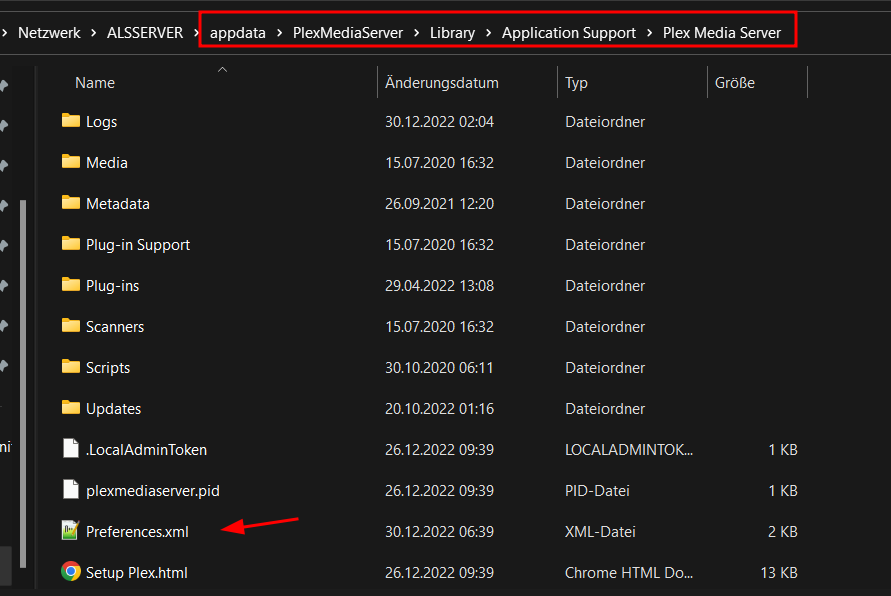Select the Metadata folder name

118,203
